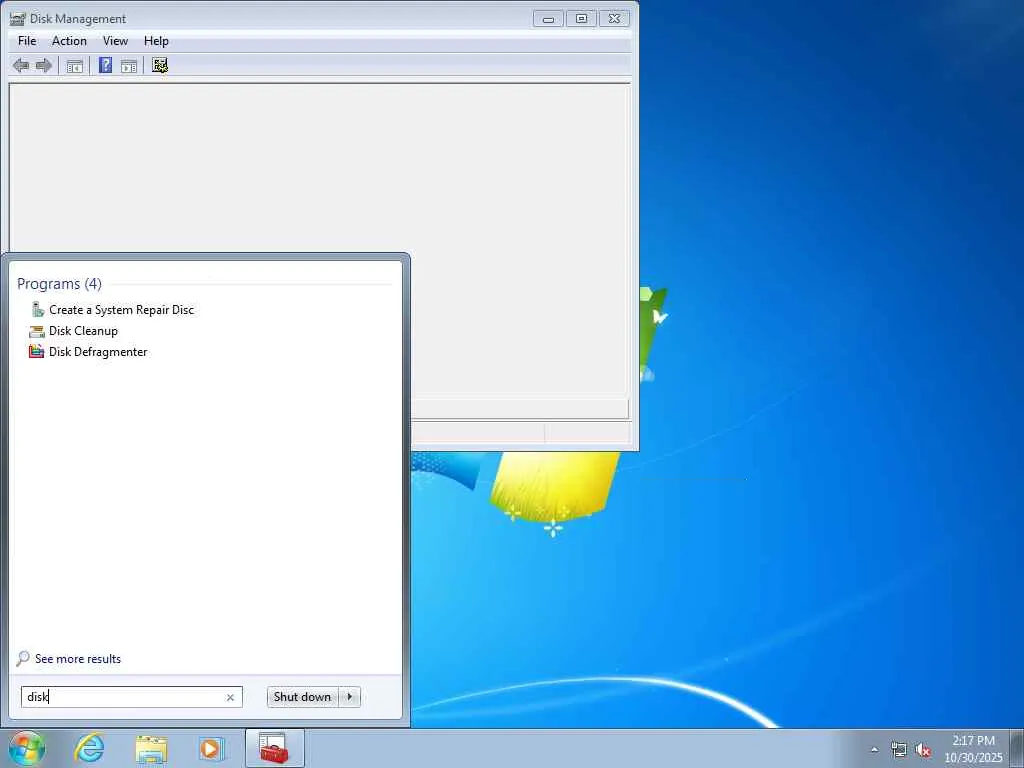Screen dimensions: 1024x768
Task: Click the Windows Start orb
Action: [27, 748]
